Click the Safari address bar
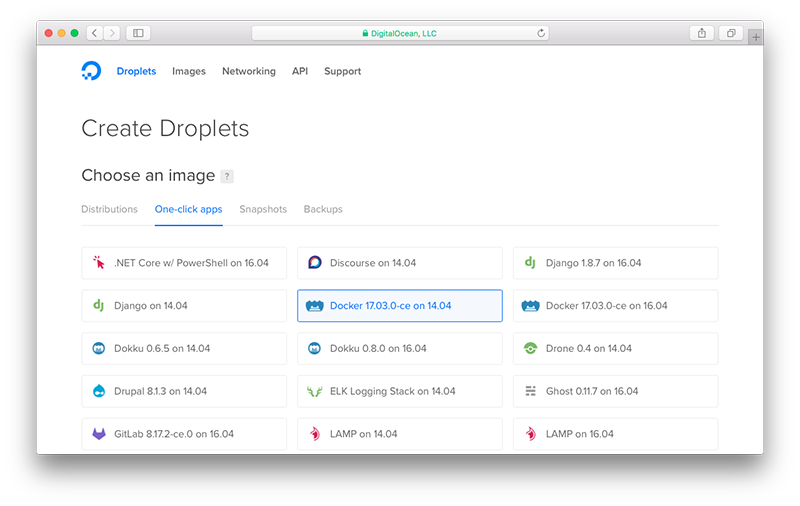Image resolution: width=800 pixels, height=506 pixels. point(400,33)
